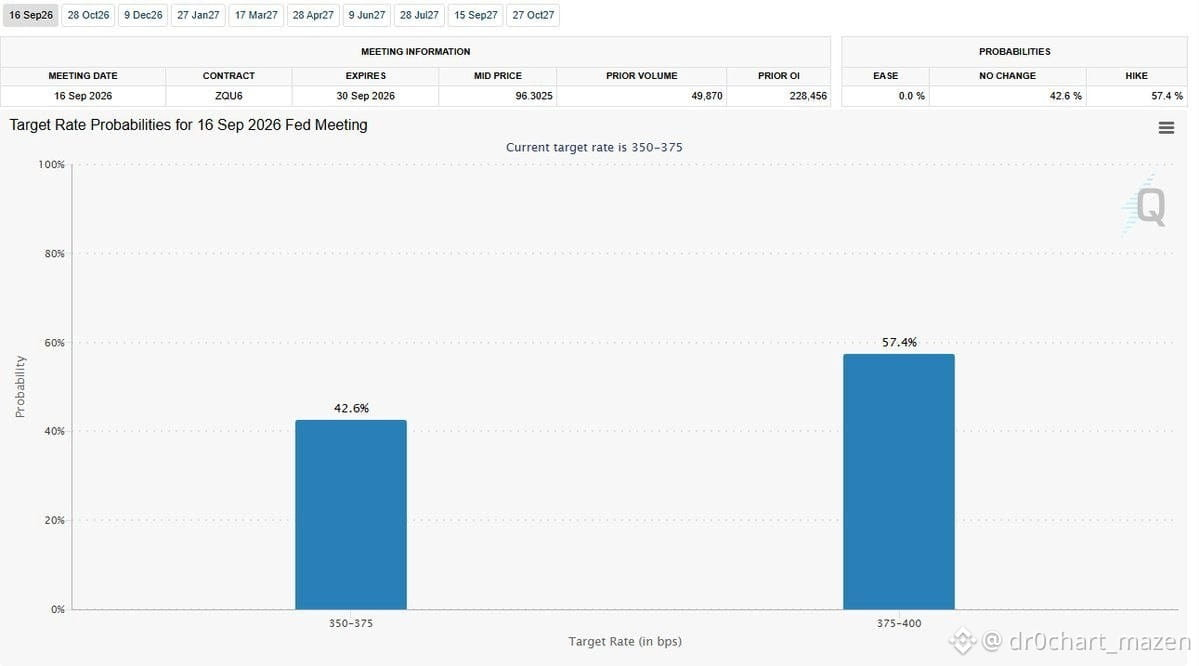Open the 28 Apr27 meeting tab
Viewport: 1199px width, 666px height.
tap(313, 15)
